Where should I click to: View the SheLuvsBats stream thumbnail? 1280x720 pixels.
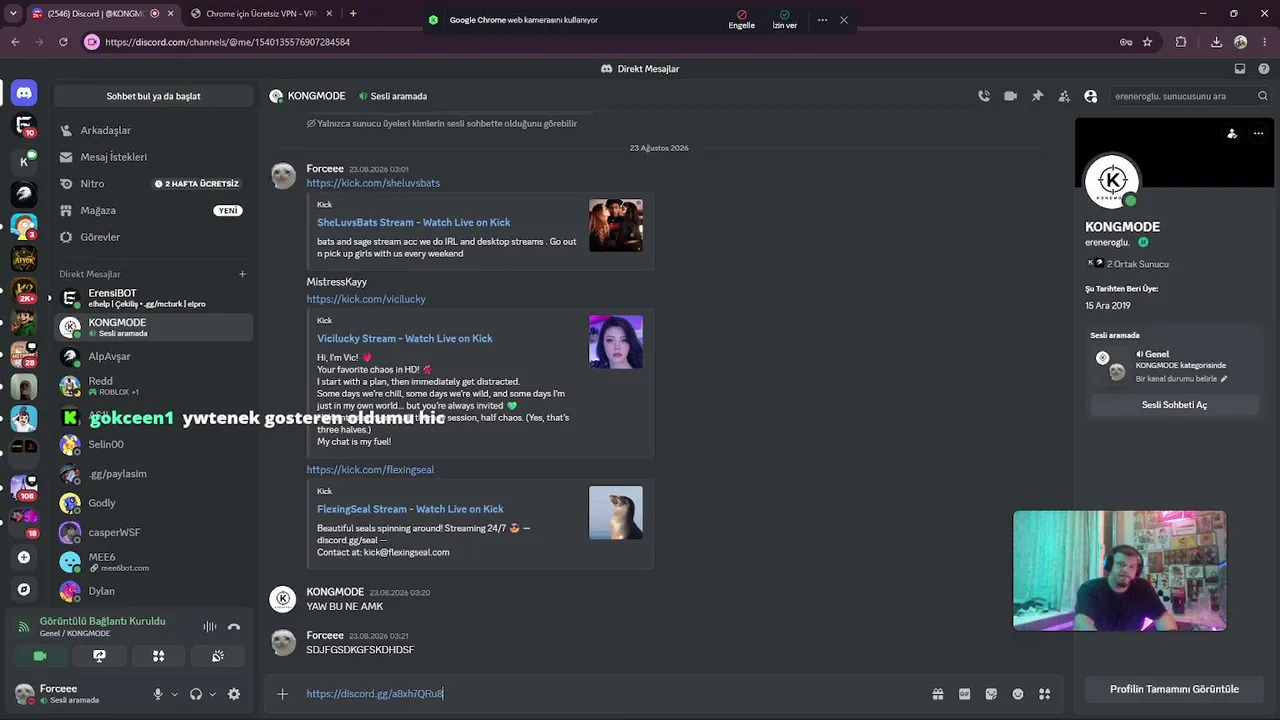(x=616, y=225)
